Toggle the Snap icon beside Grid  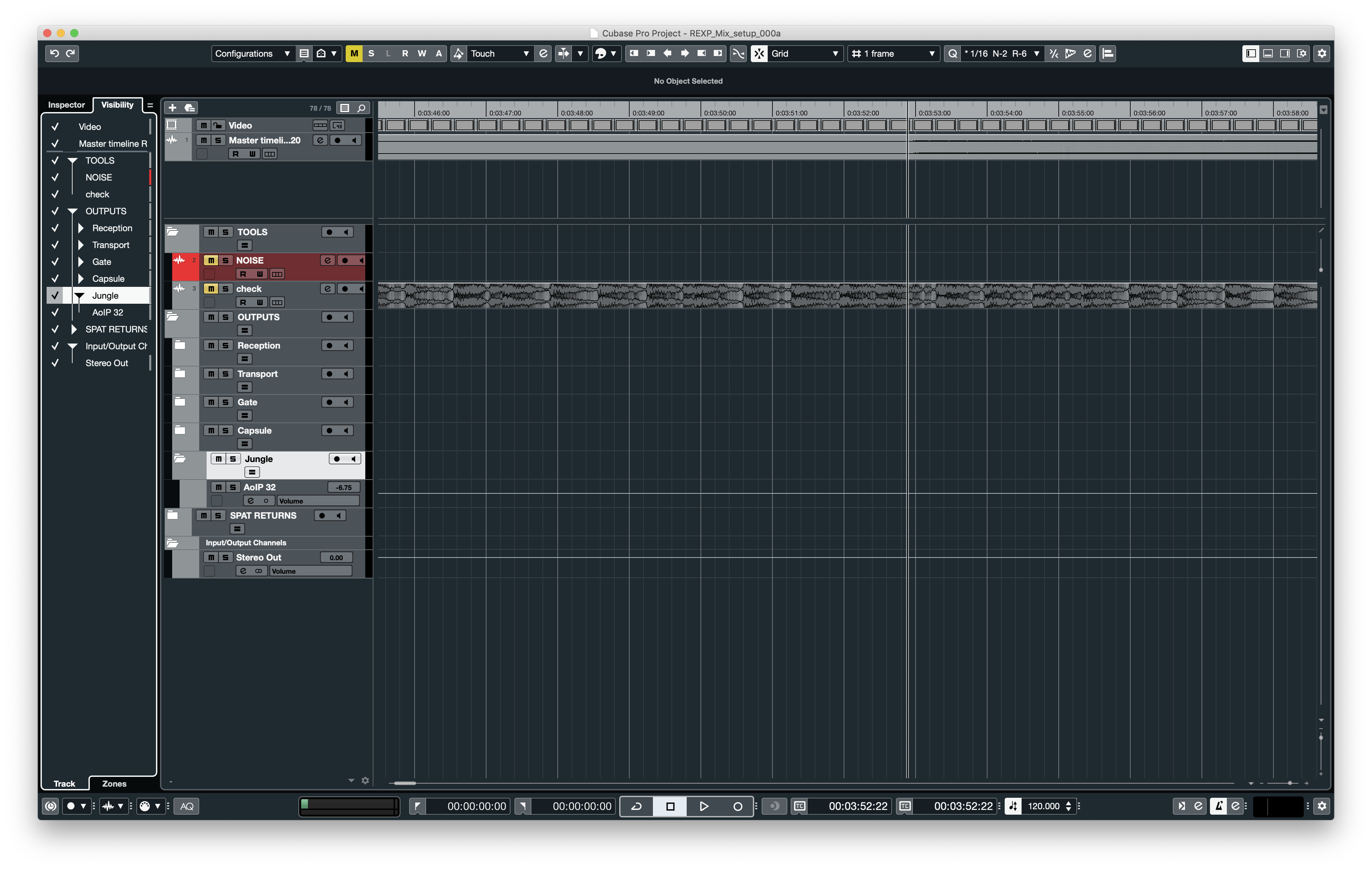[758, 54]
